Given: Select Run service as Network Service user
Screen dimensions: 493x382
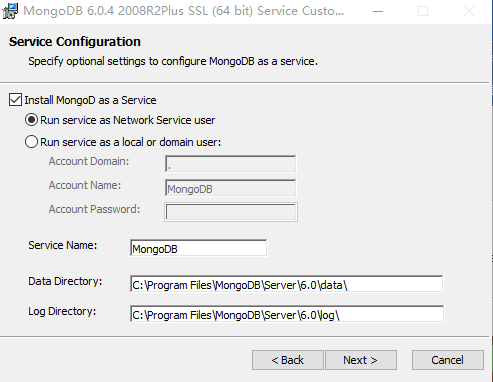Looking at the screenshot, I should pyautogui.click(x=31, y=120).
